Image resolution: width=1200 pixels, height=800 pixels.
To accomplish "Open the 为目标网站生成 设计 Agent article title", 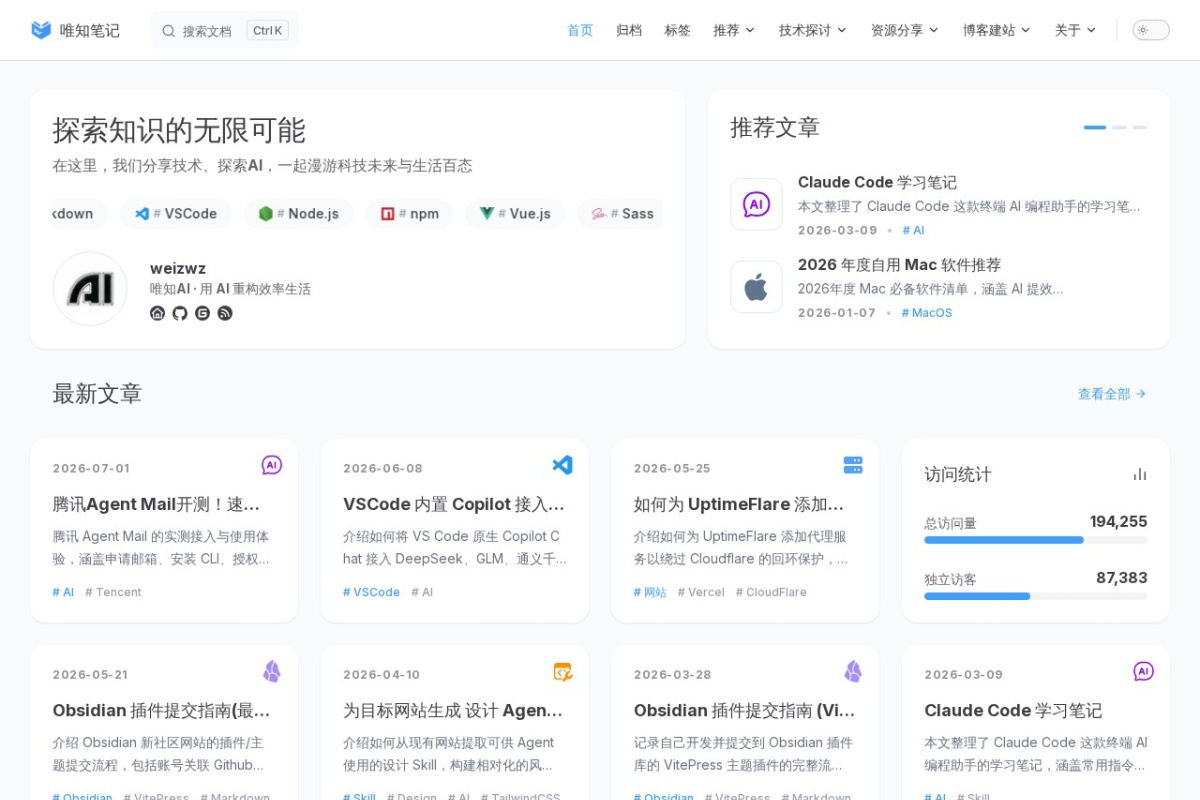I will click(x=453, y=710).
